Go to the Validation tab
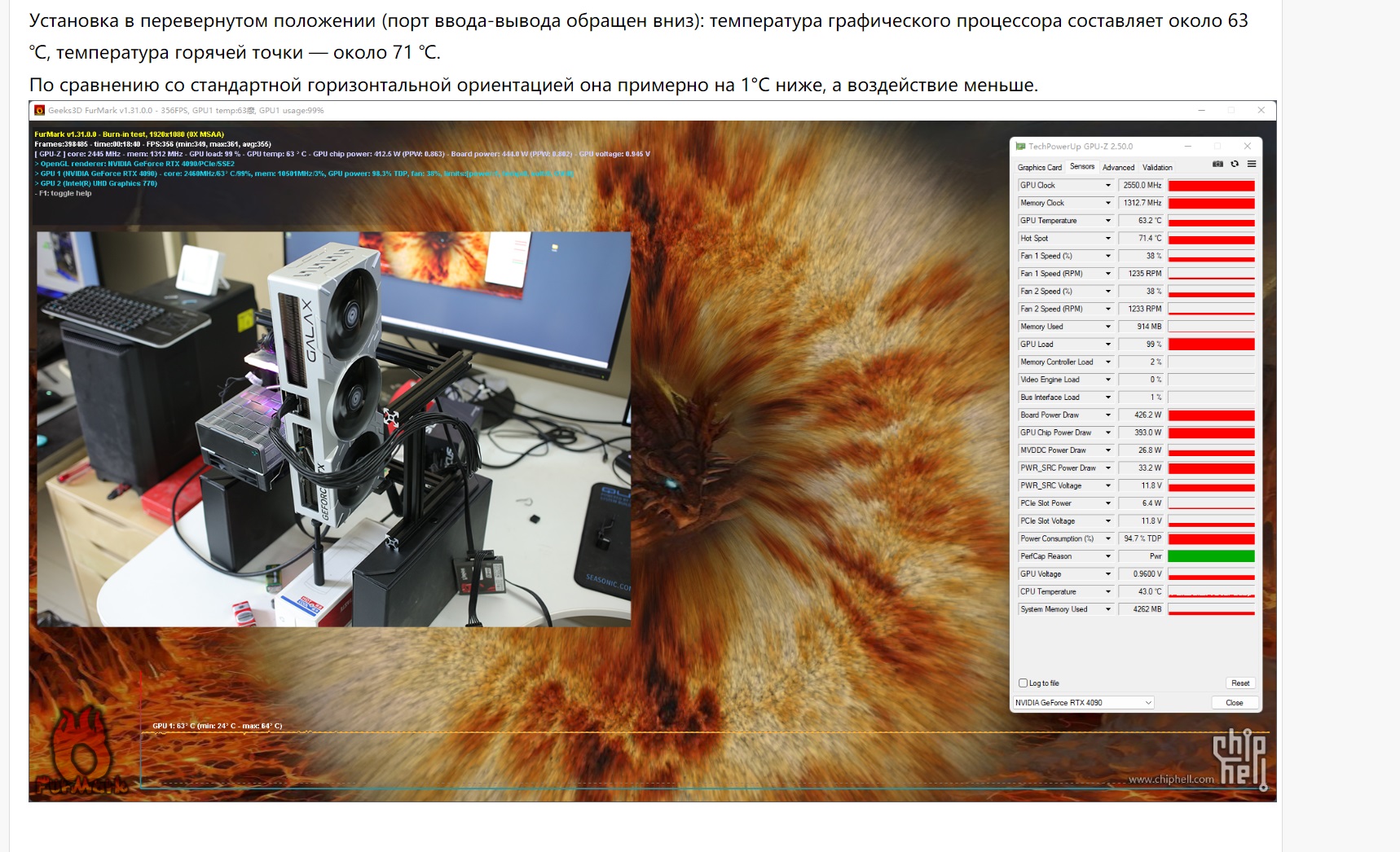The height and width of the screenshot is (852, 1400). click(1157, 167)
